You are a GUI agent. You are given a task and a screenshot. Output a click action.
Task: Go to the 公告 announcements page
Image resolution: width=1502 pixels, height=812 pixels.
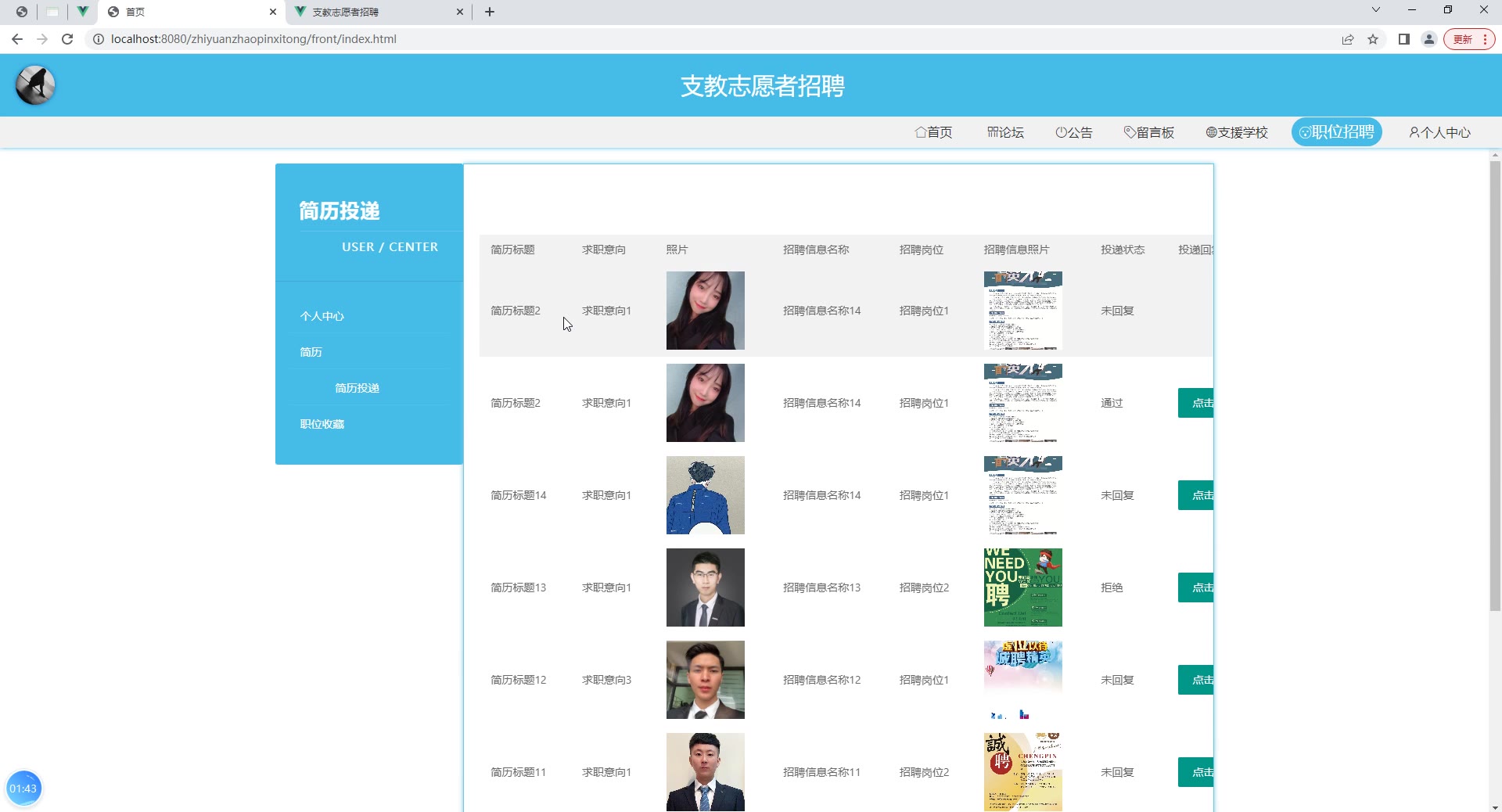click(1073, 132)
